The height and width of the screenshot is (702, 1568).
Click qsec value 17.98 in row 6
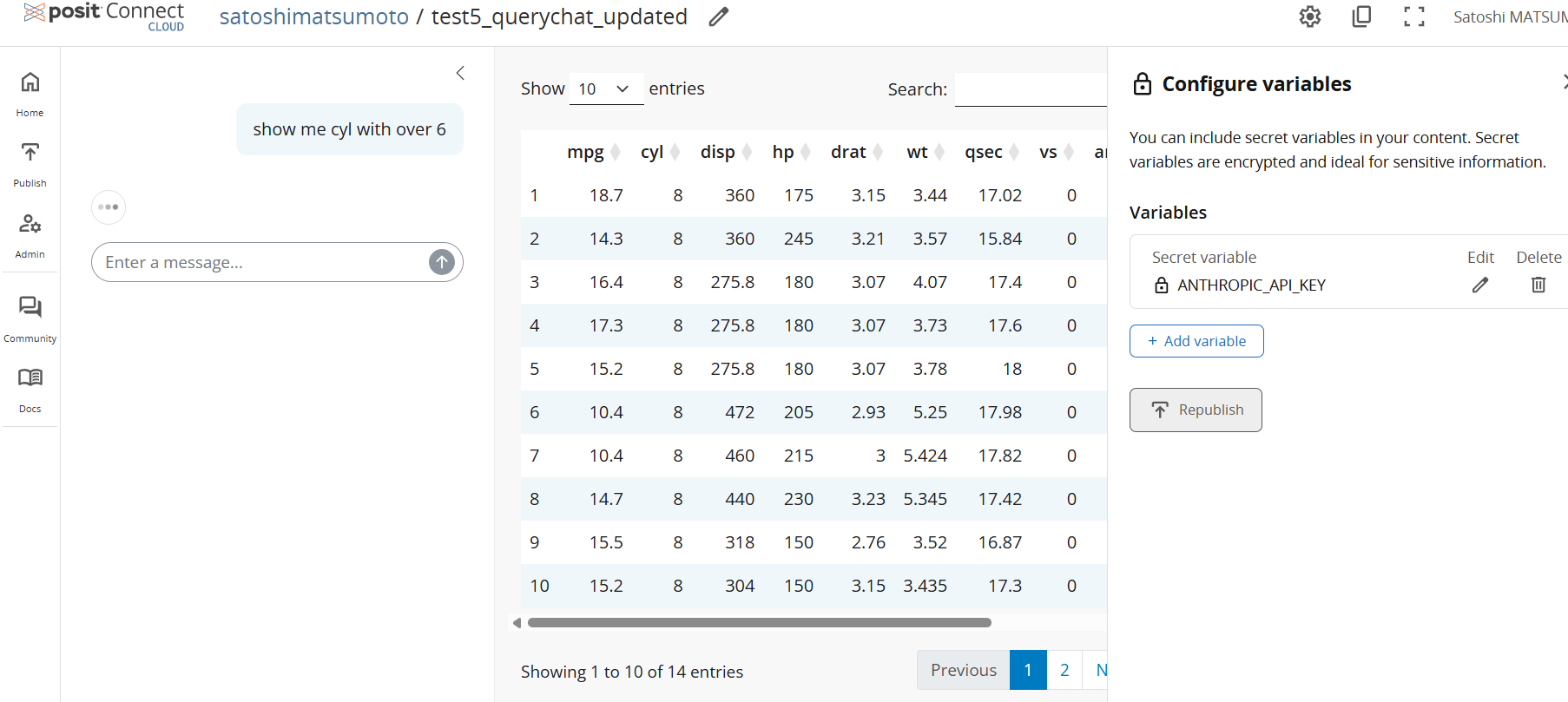pyautogui.click(x=1000, y=412)
